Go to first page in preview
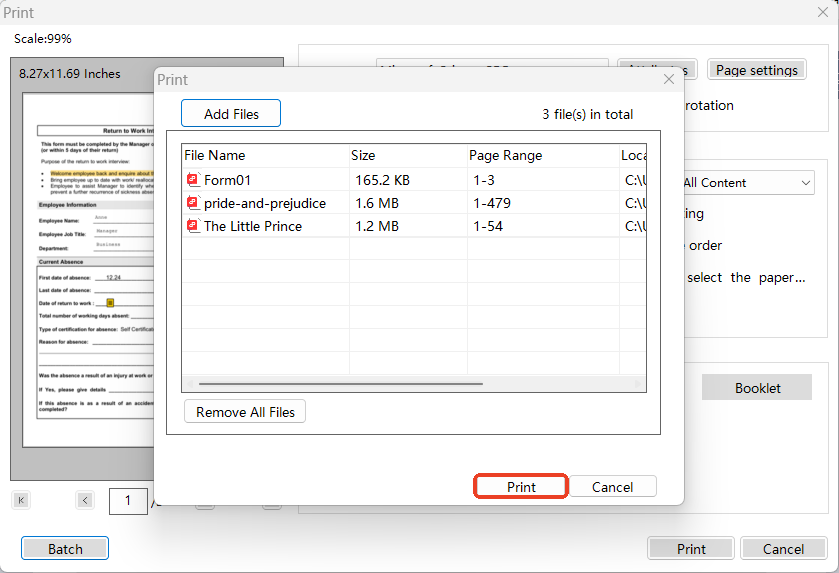 click(21, 500)
